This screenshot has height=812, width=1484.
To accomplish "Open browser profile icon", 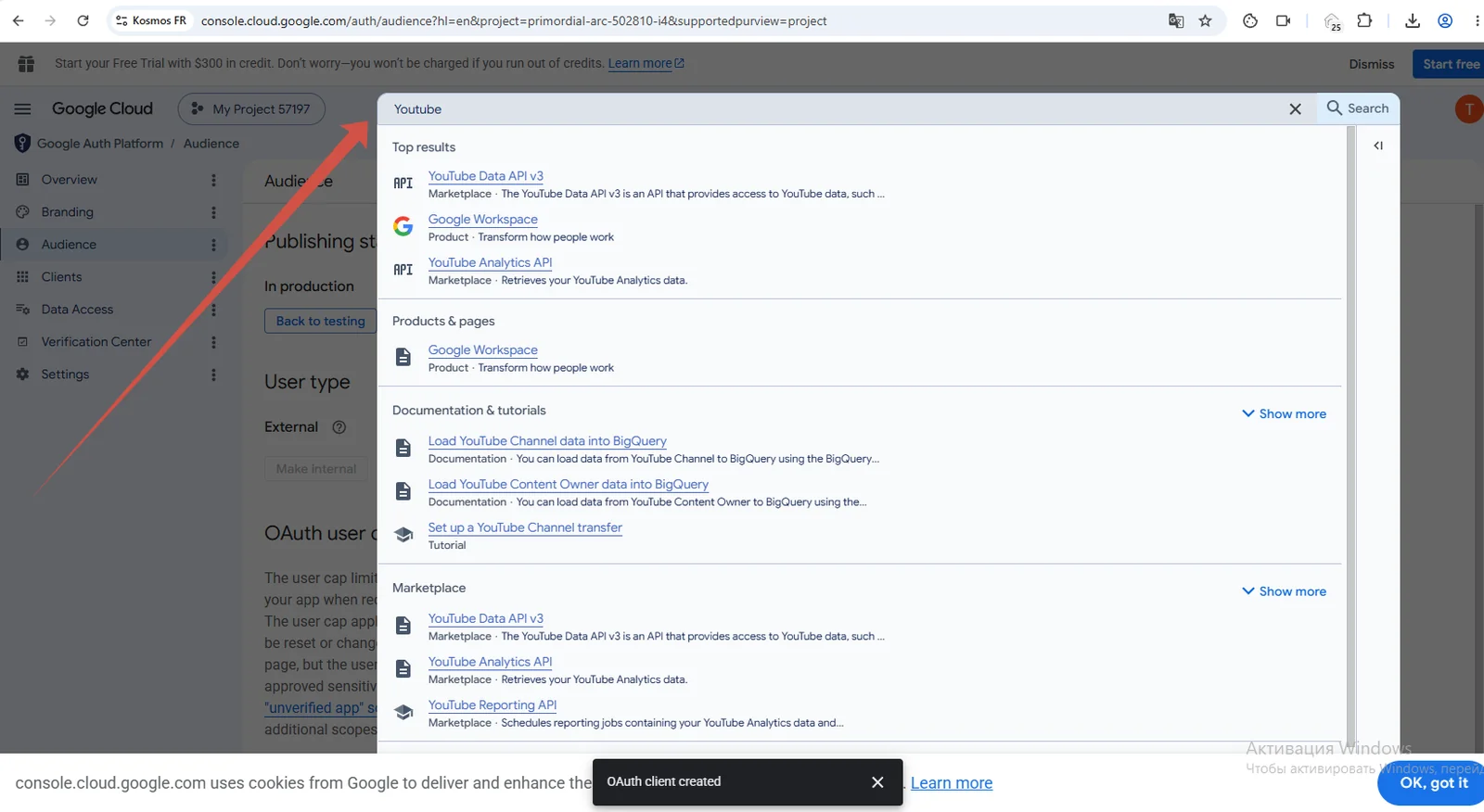I will (x=1445, y=20).
